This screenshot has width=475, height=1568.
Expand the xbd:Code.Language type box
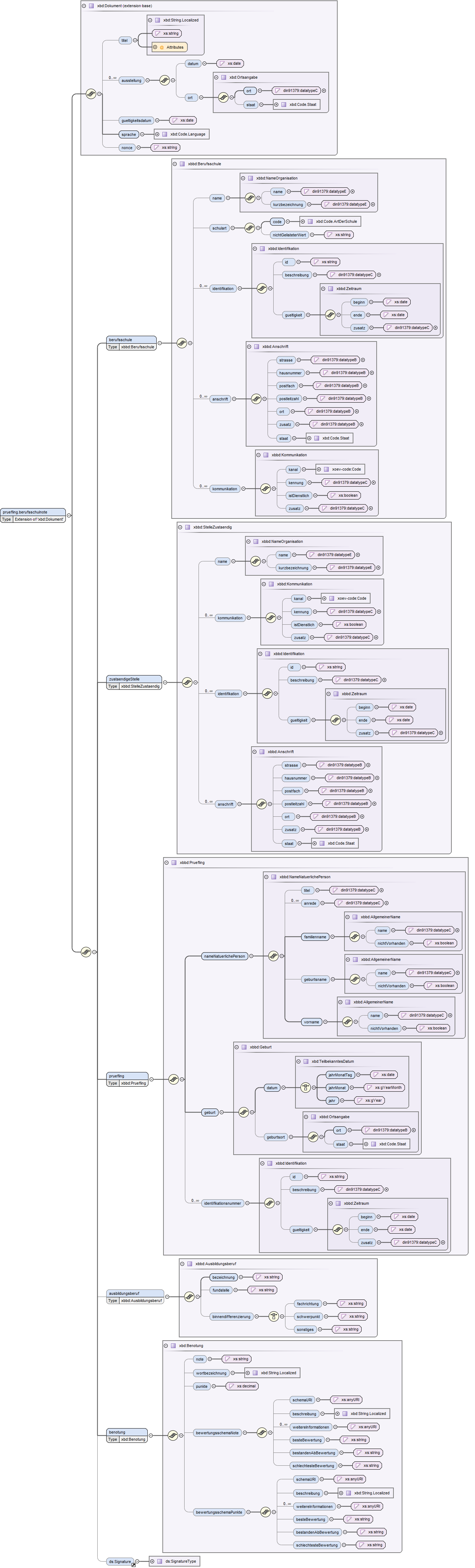point(157,134)
